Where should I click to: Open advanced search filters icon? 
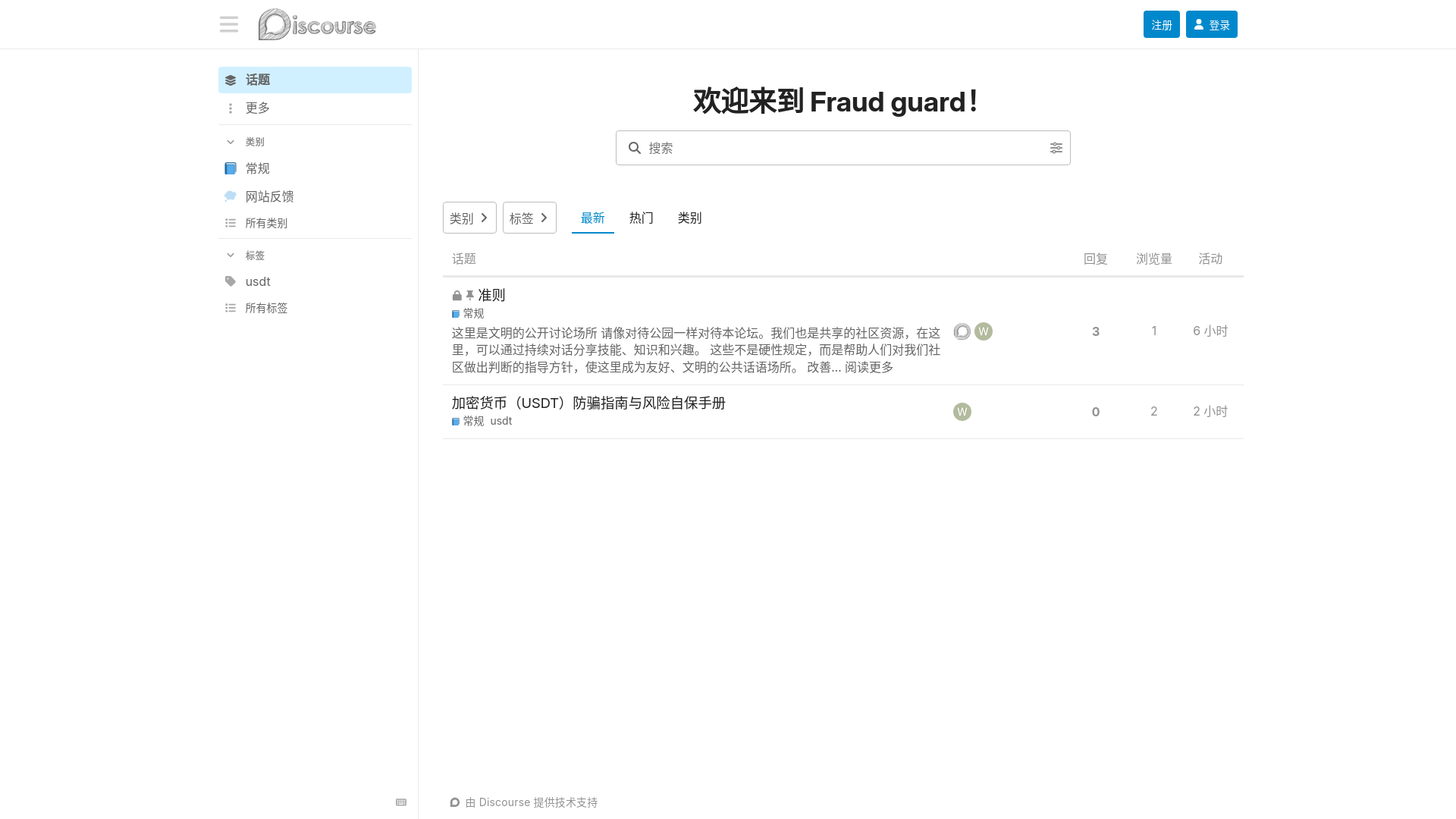click(x=1056, y=148)
